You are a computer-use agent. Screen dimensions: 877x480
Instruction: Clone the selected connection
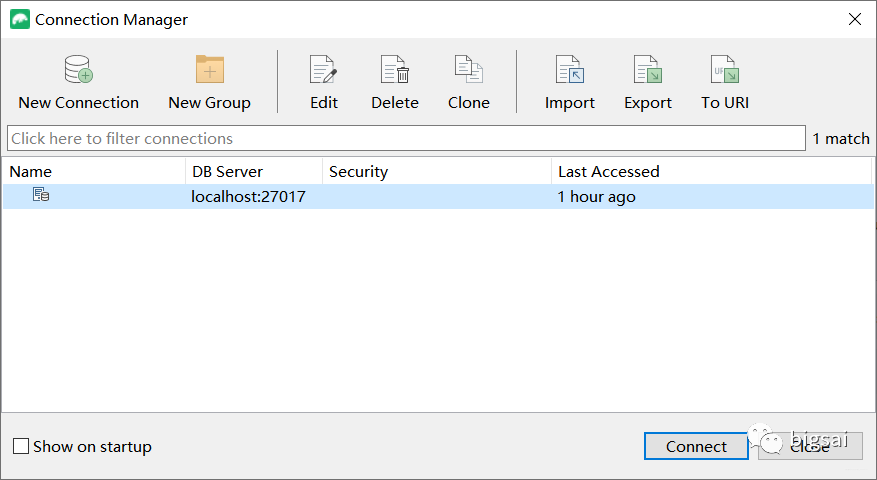[469, 70]
